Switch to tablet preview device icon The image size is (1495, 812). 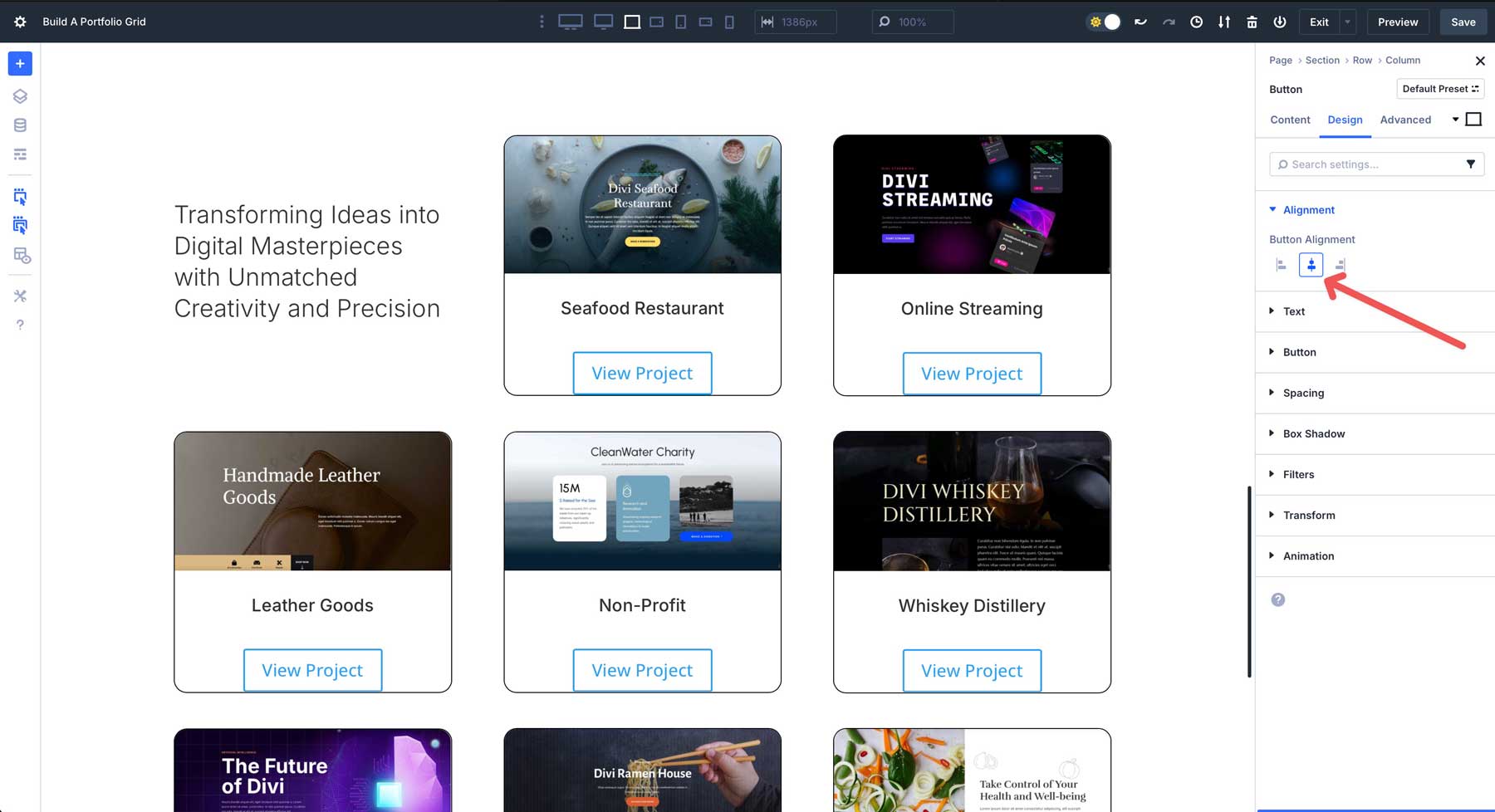click(681, 22)
